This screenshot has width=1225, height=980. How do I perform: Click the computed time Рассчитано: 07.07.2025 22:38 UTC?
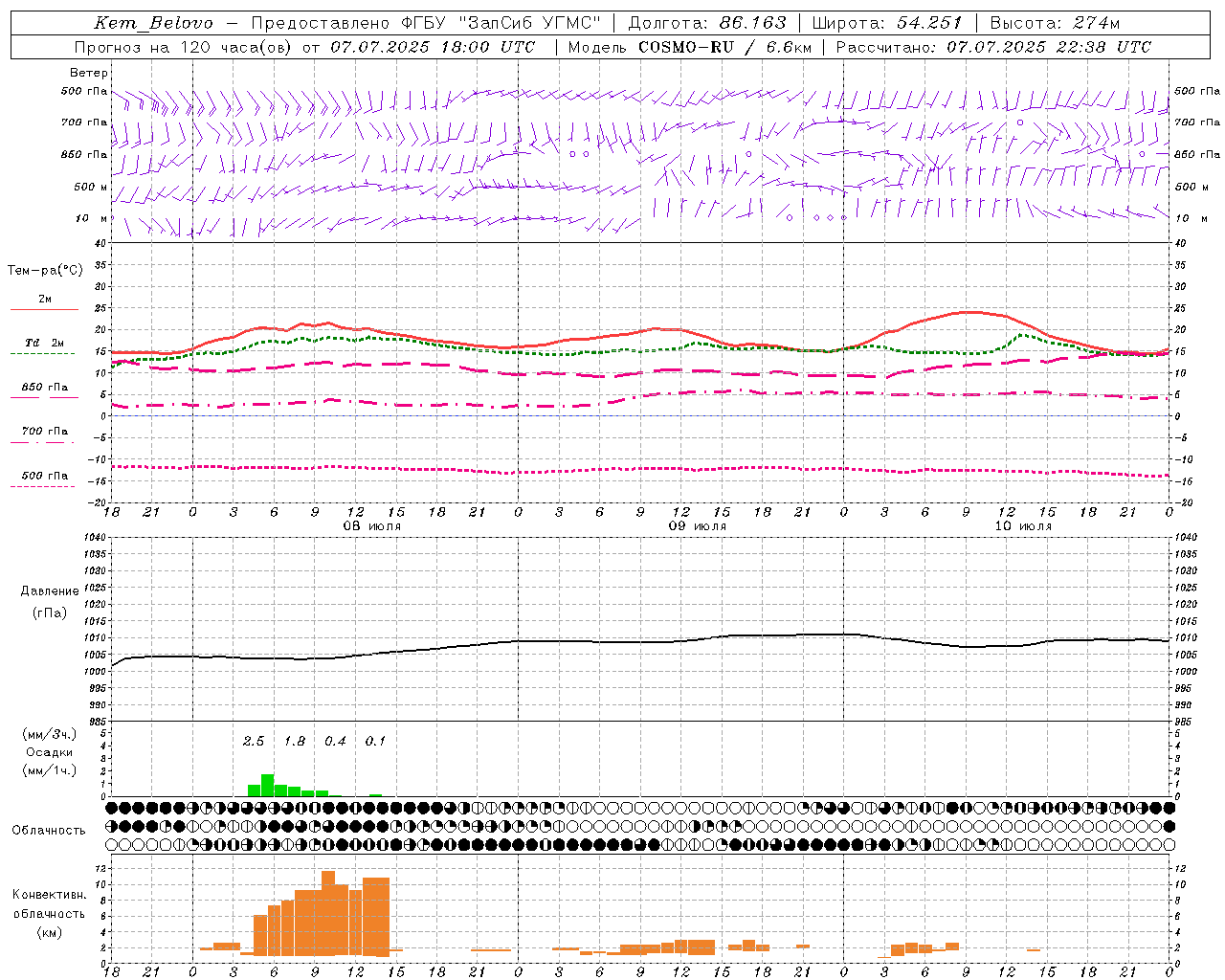click(993, 47)
